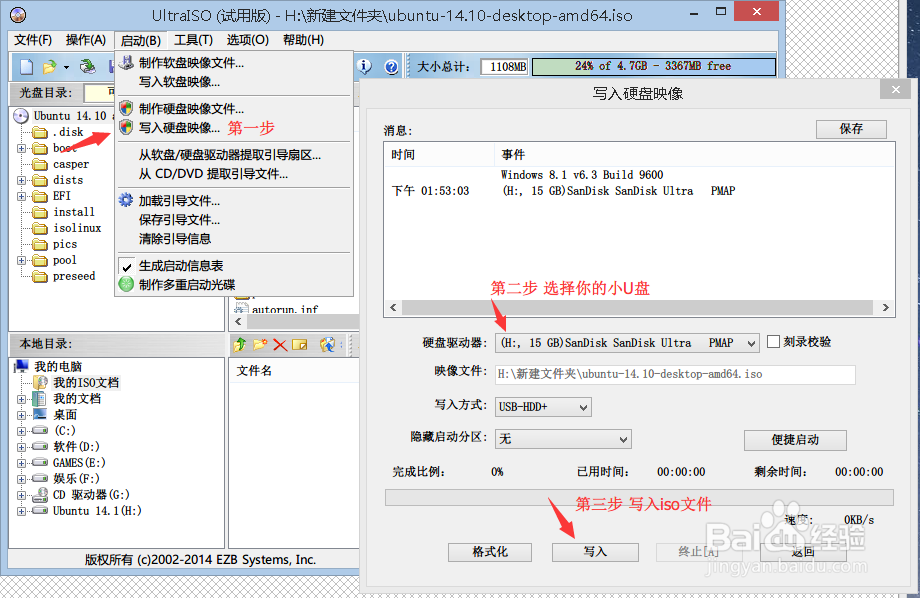Click the write progress bar
This screenshot has width=920, height=598.
(x=639, y=497)
